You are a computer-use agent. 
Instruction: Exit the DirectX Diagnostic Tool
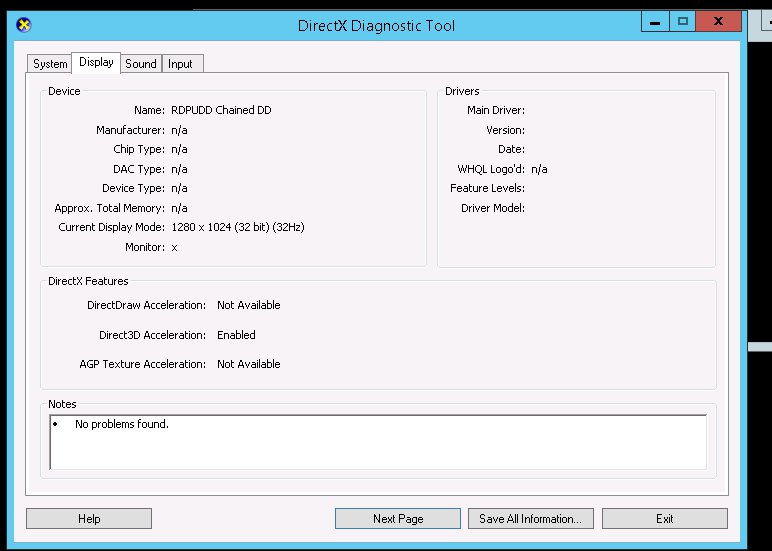coord(665,519)
